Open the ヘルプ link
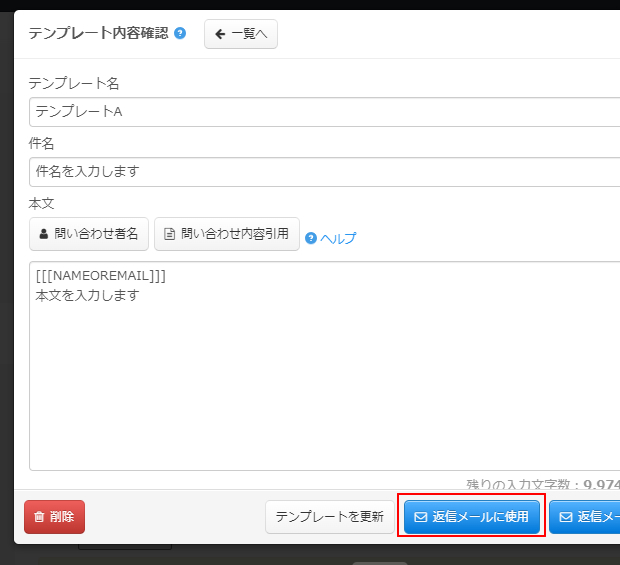Image resolution: width=620 pixels, height=565 pixels. pos(337,238)
